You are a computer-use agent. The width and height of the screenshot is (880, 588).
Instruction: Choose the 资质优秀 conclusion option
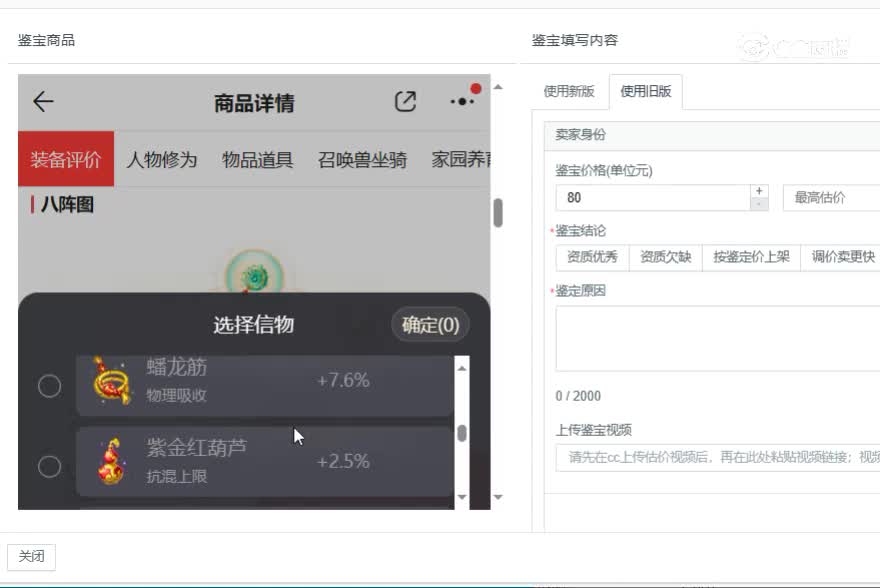(x=592, y=257)
